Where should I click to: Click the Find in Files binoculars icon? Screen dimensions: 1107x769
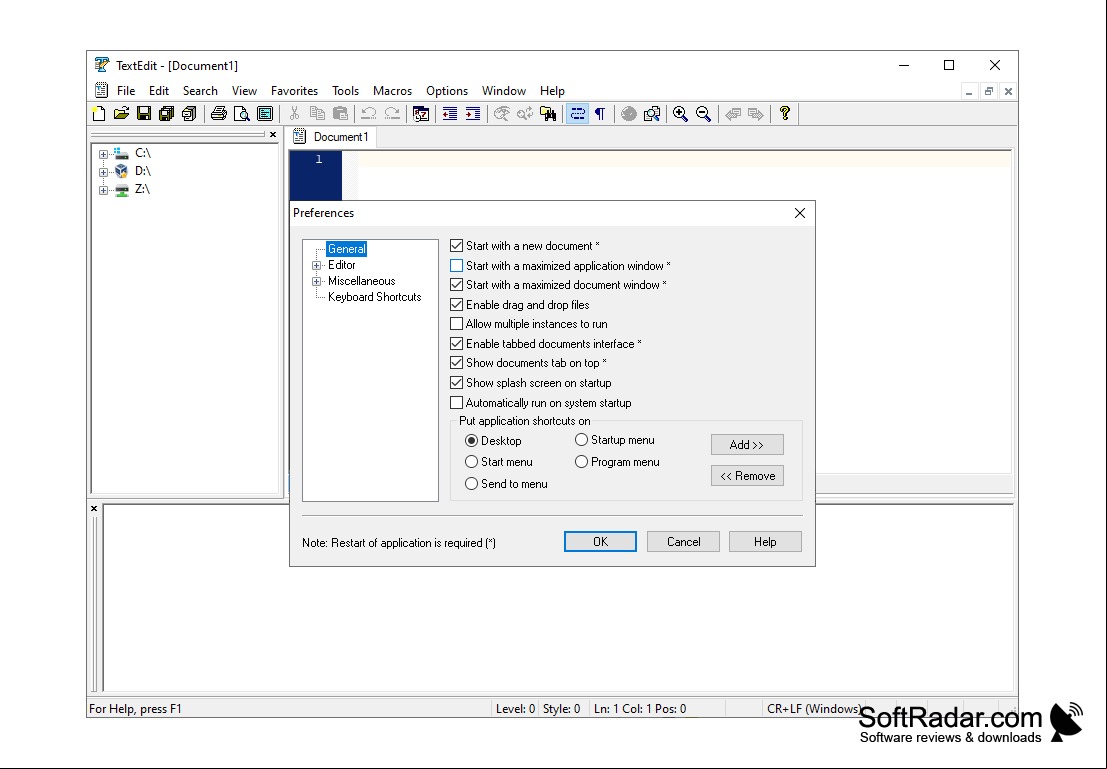pyautogui.click(x=548, y=114)
